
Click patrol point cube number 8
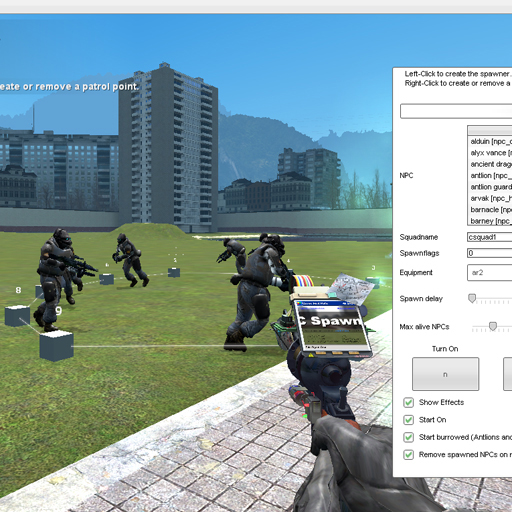(x=17, y=316)
